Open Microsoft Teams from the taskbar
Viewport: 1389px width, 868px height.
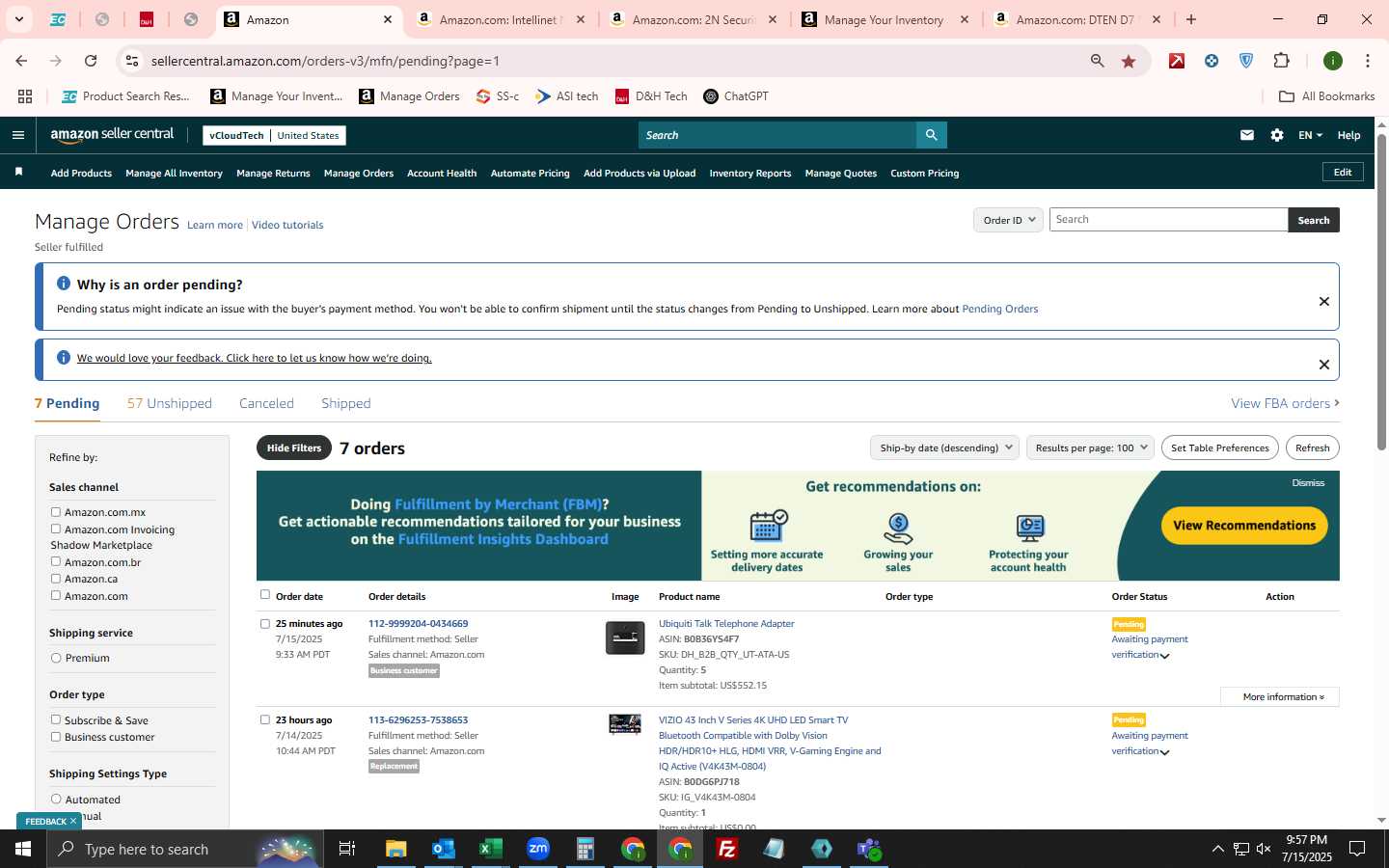pyautogui.click(x=869, y=849)
